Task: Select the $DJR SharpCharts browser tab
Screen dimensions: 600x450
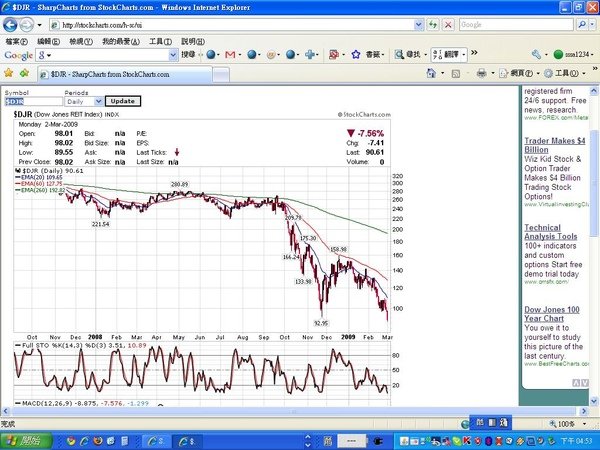Action: (x=125, y=74)
